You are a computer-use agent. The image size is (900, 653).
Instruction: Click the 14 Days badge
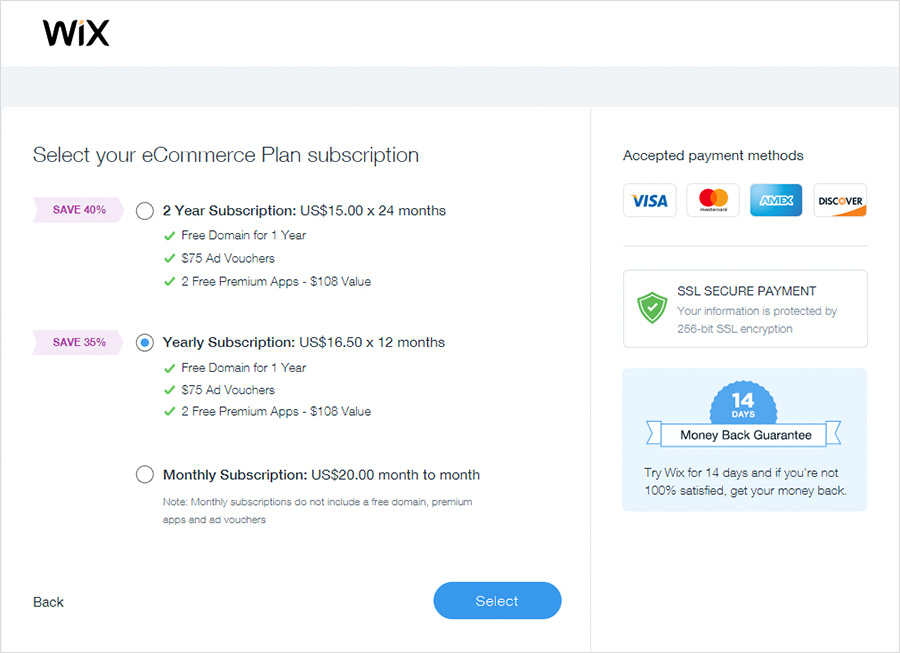click(743, 402)
